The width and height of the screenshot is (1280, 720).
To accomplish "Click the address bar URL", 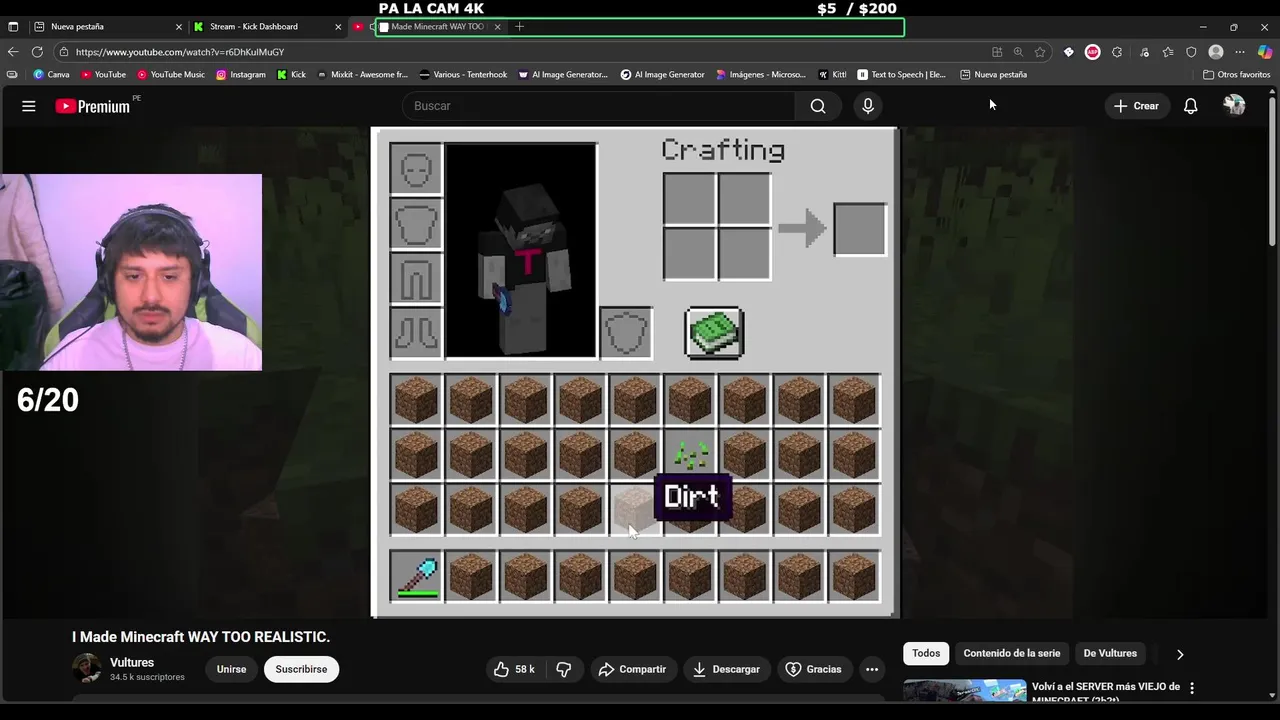I will [x=180, y=52].
